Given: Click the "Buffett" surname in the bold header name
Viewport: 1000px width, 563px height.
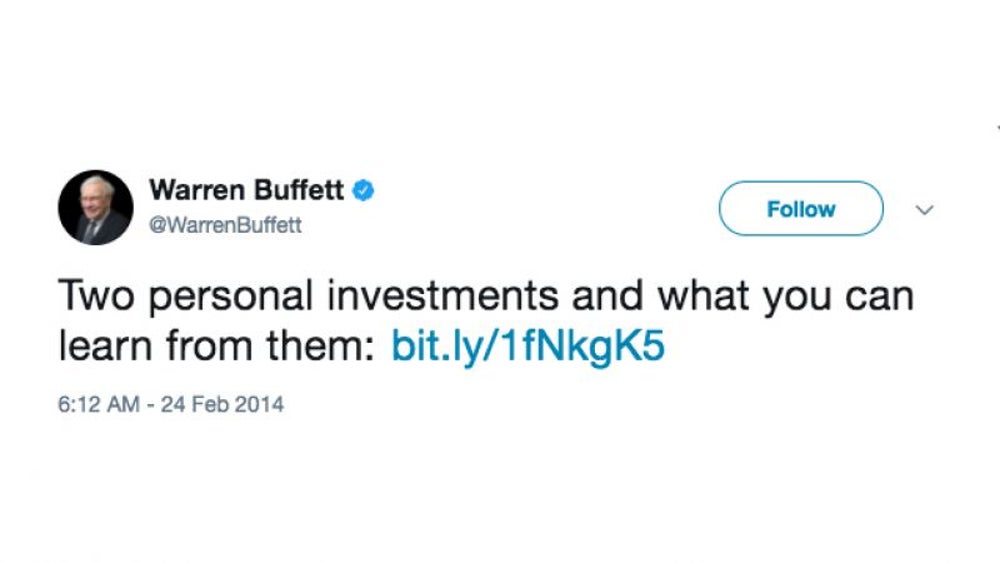Looking at the screenshot, I should click(299, 190).
